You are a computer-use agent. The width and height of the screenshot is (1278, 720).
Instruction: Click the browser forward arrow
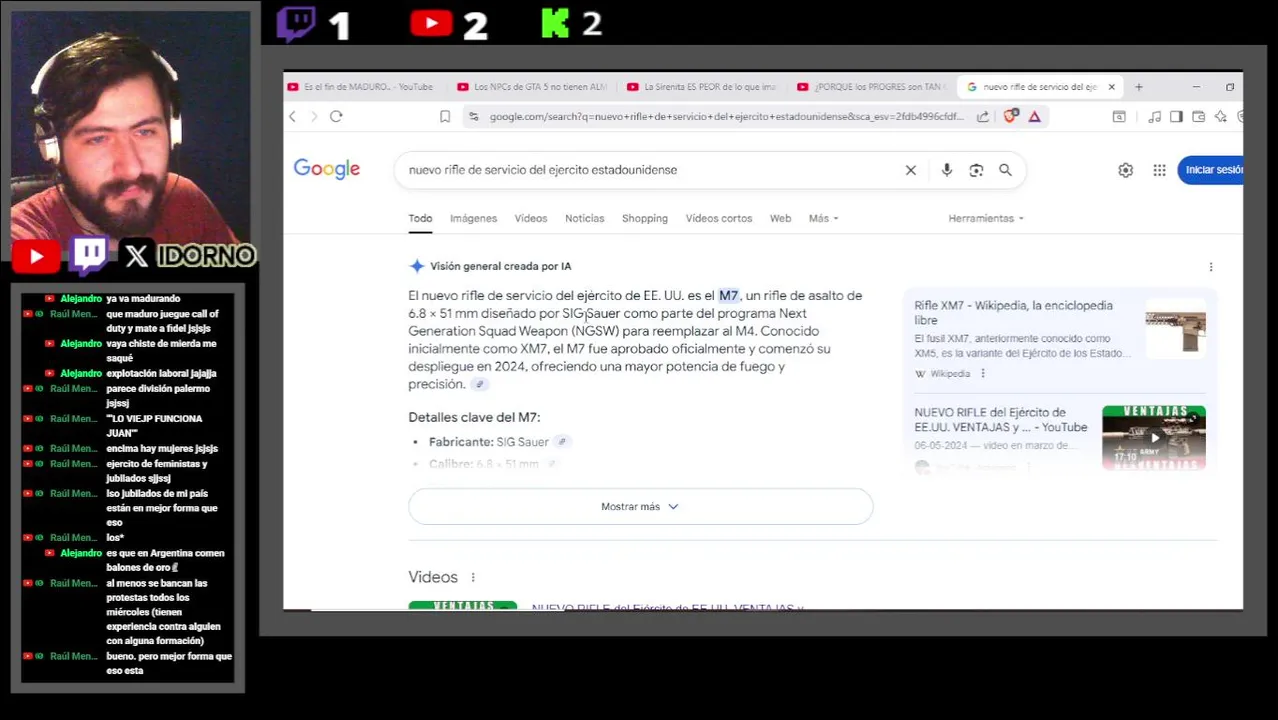pyautogui.click(x=313, y=117)
